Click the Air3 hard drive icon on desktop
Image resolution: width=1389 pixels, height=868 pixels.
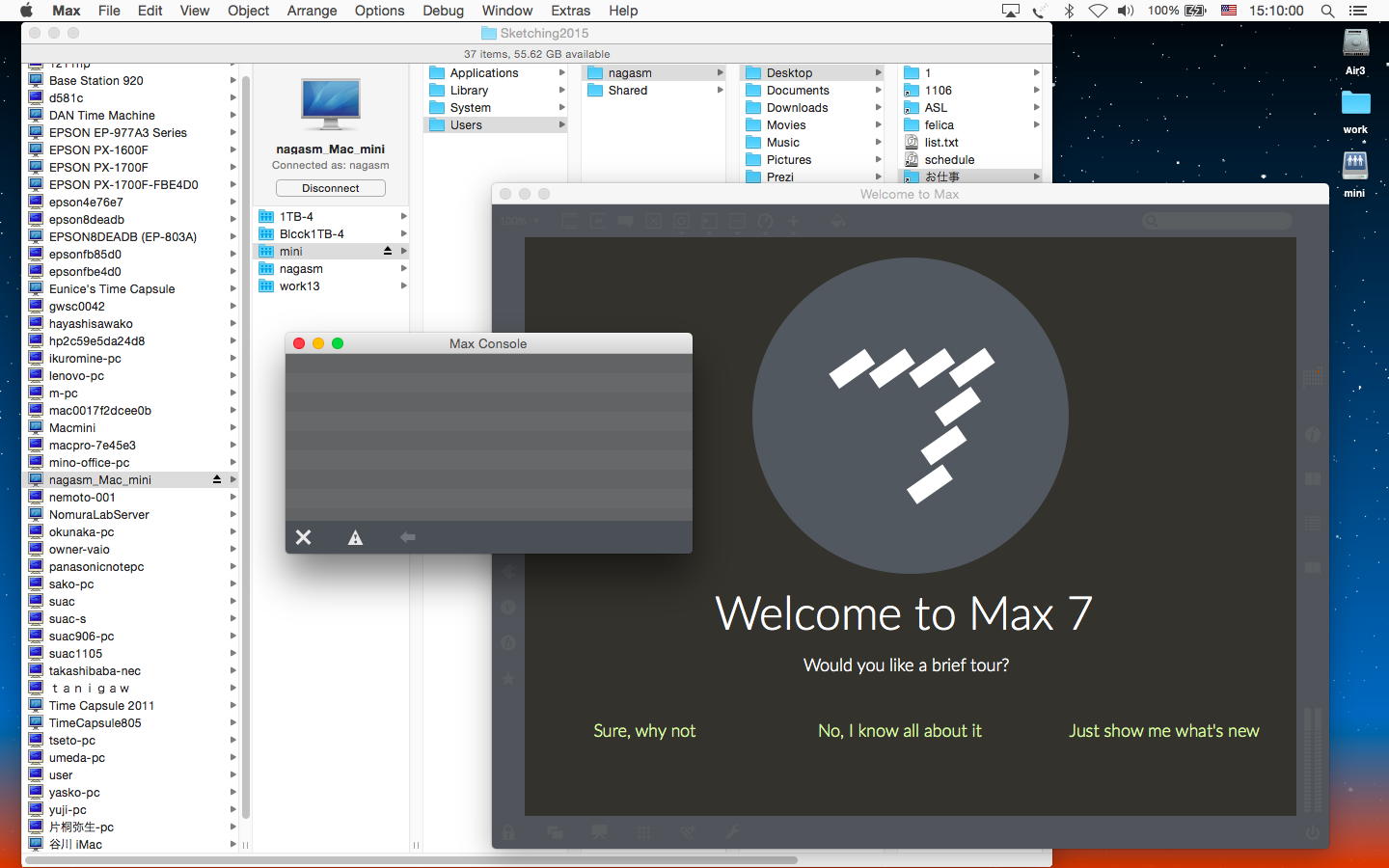click(x=1355, y=43)
